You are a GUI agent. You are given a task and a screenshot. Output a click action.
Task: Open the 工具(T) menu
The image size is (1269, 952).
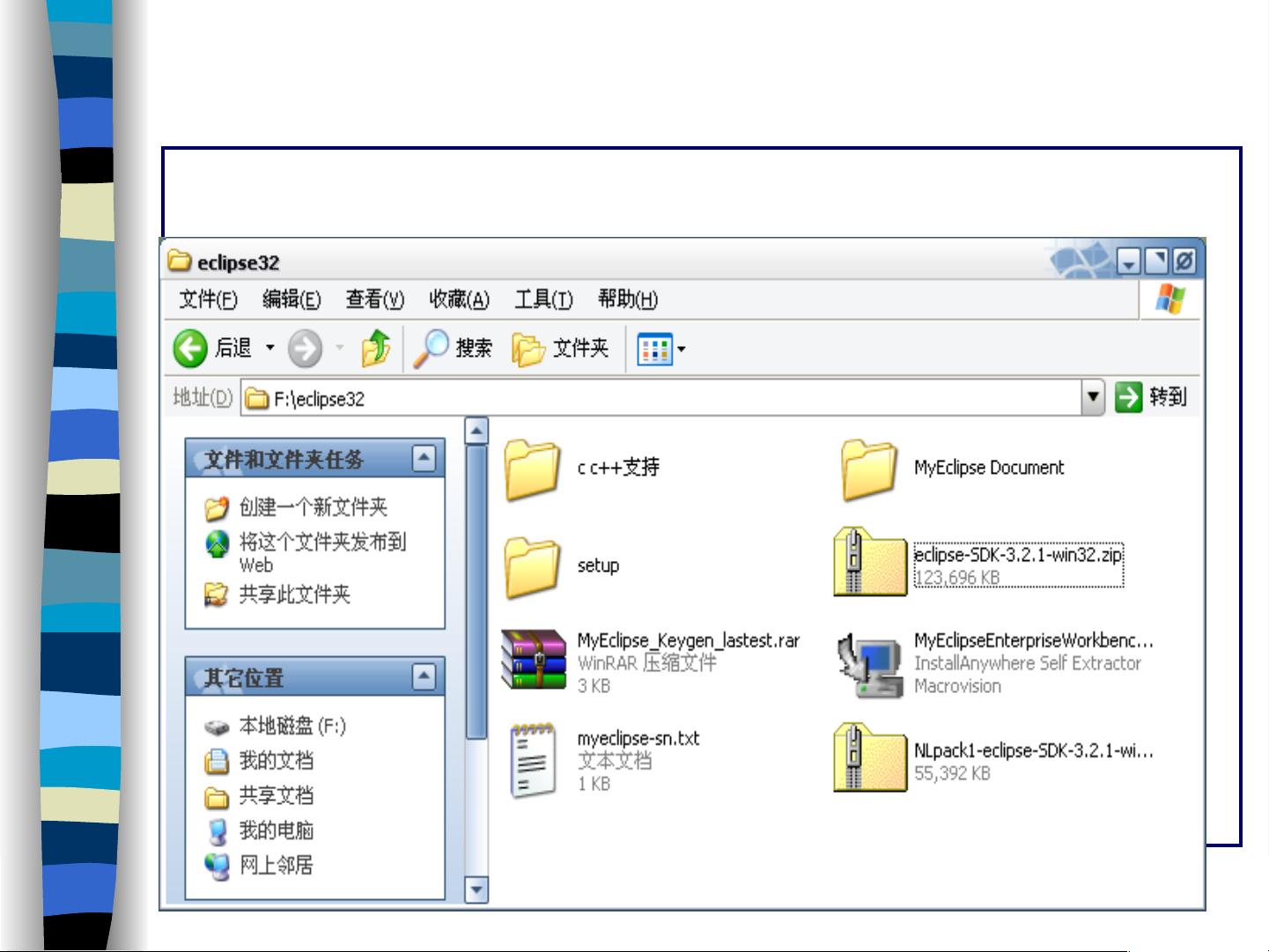pyautogui.click(x=543, y=300)
